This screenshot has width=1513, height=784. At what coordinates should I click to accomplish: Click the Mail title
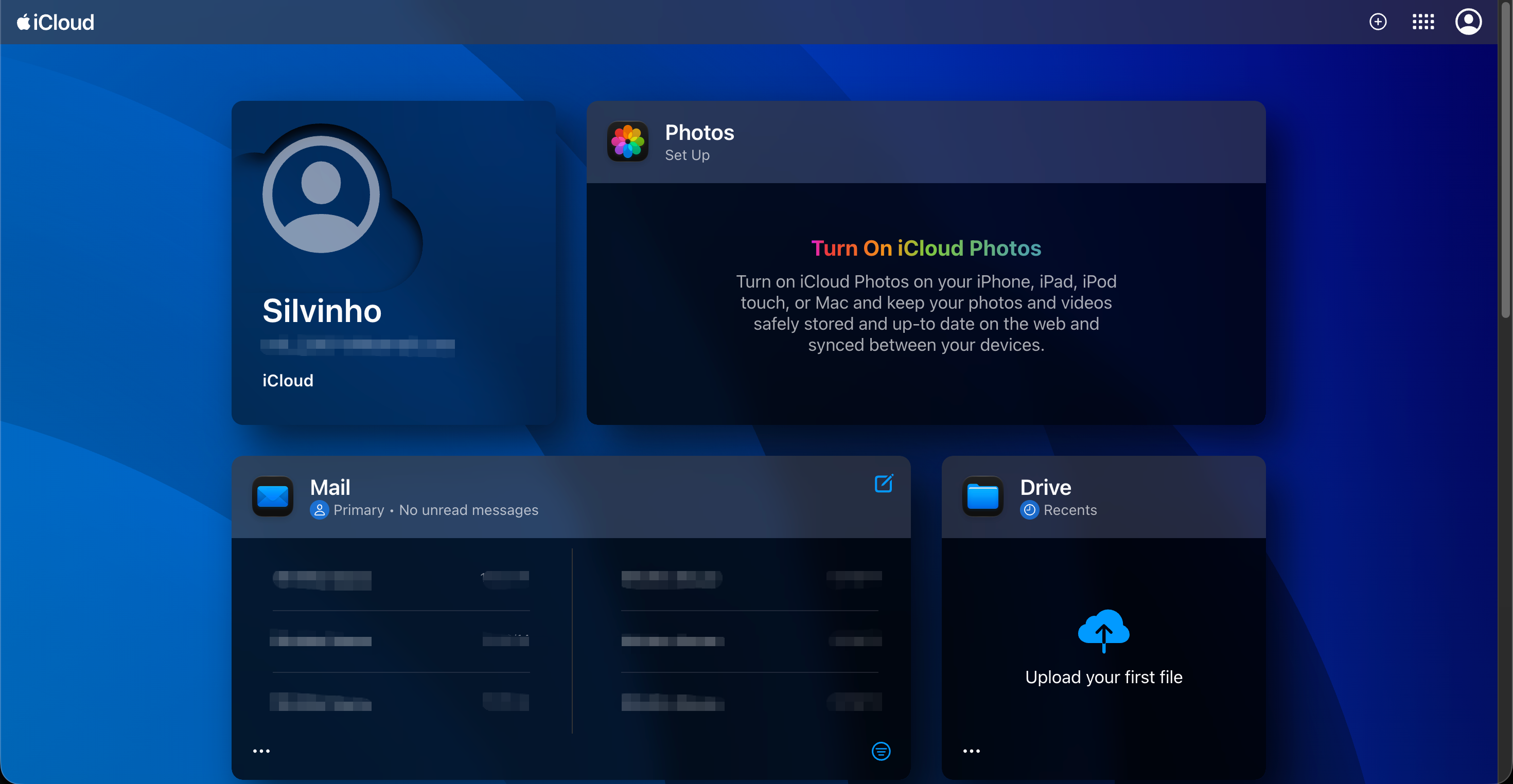click(x=330, y=488)
